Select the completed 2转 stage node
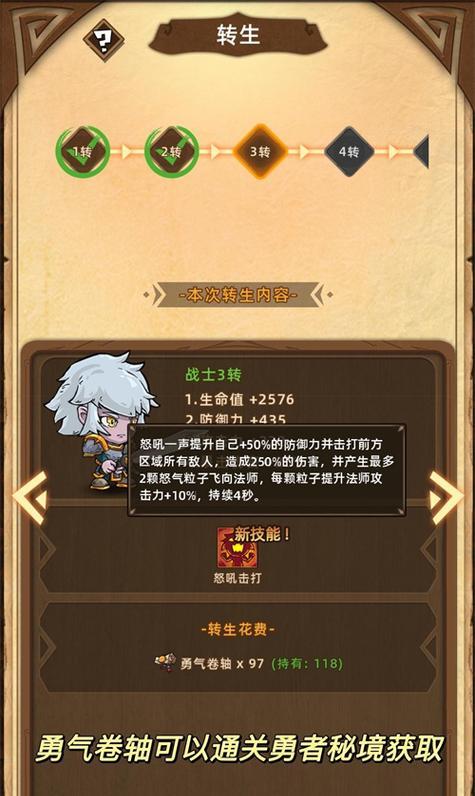 [172, 152]
